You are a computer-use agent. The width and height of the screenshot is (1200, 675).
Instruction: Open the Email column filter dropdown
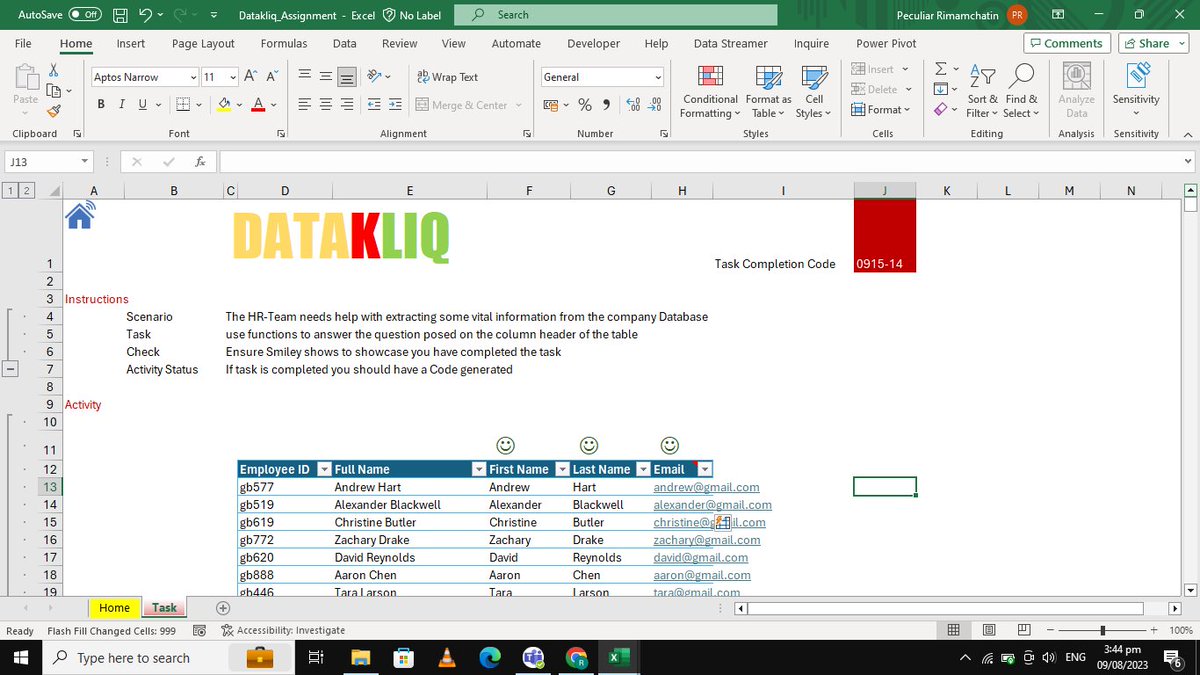705,468
